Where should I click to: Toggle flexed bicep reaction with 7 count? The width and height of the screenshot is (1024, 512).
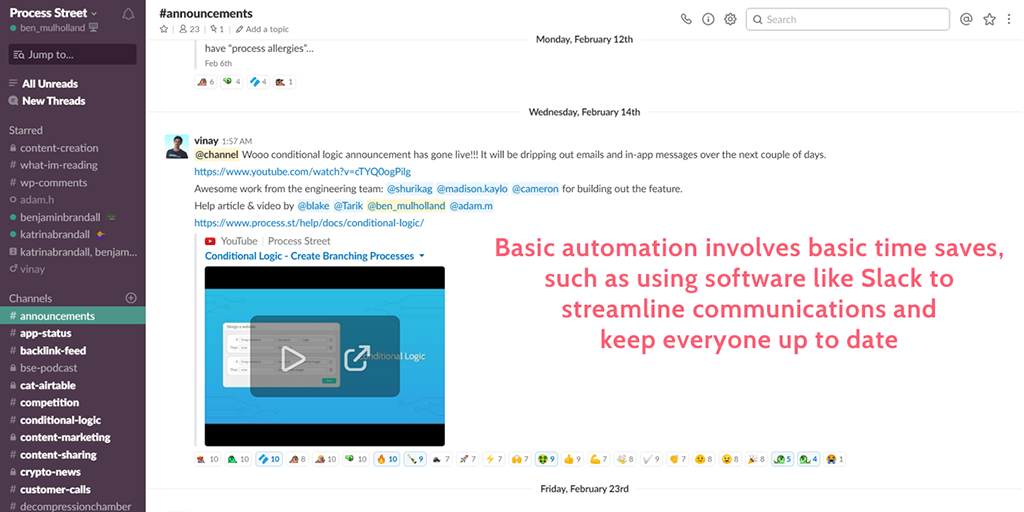(599, 459)
